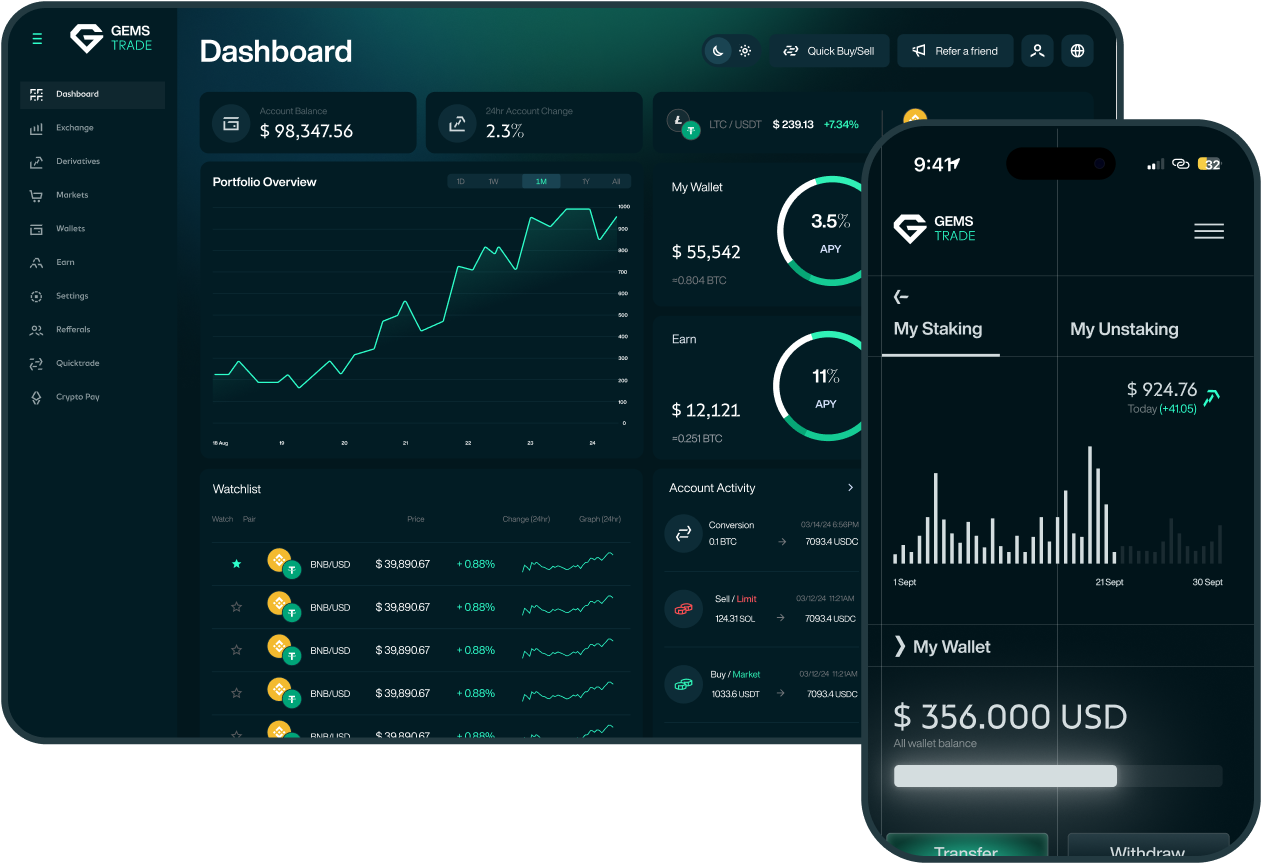Go to Crypto Pay in sidebar
This screenshot has height=863, width=1261.
pyautogui.click(x=77, y=397)
